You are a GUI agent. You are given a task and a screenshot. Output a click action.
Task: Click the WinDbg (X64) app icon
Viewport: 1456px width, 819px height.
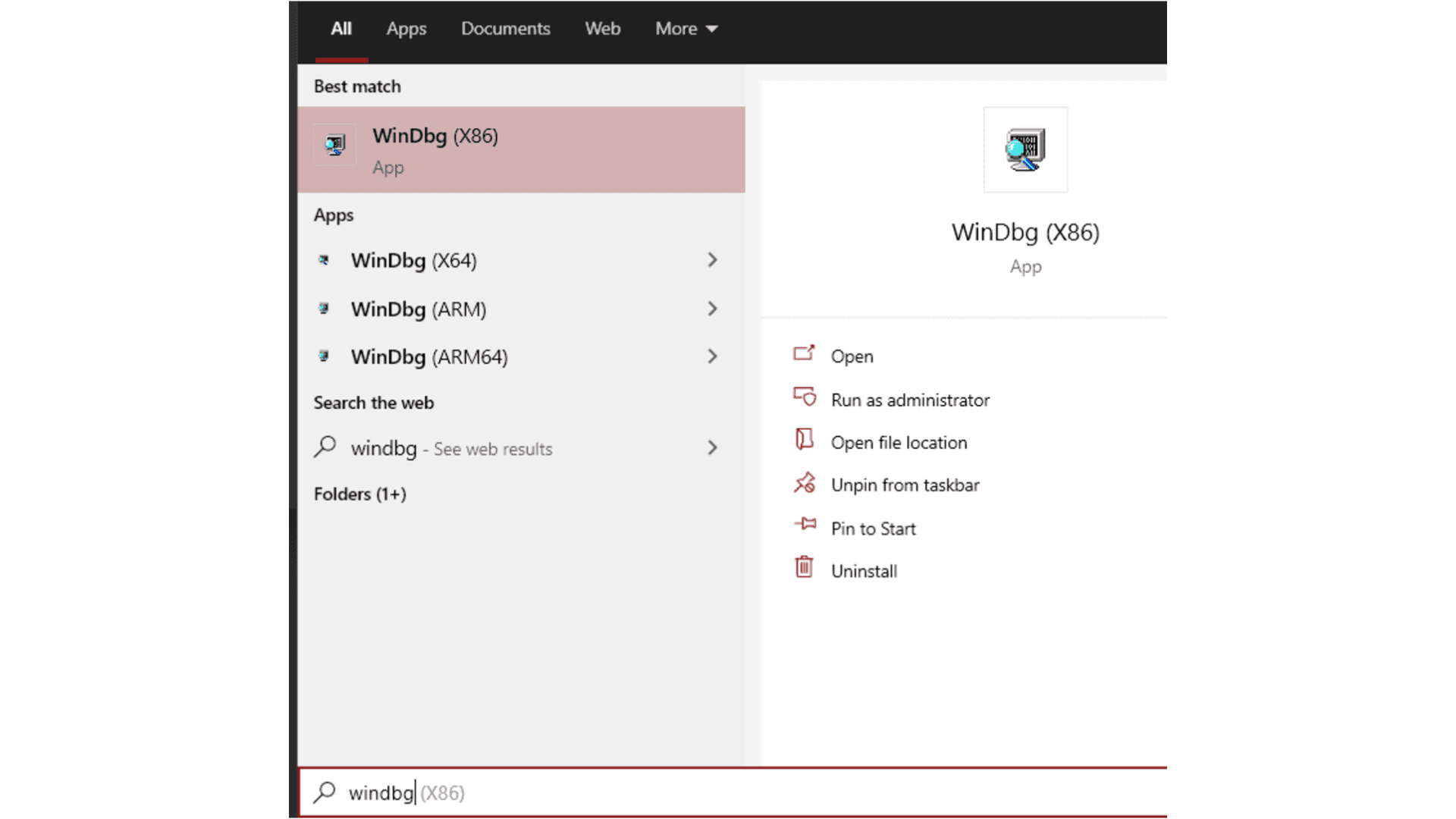tap(324, 260)
